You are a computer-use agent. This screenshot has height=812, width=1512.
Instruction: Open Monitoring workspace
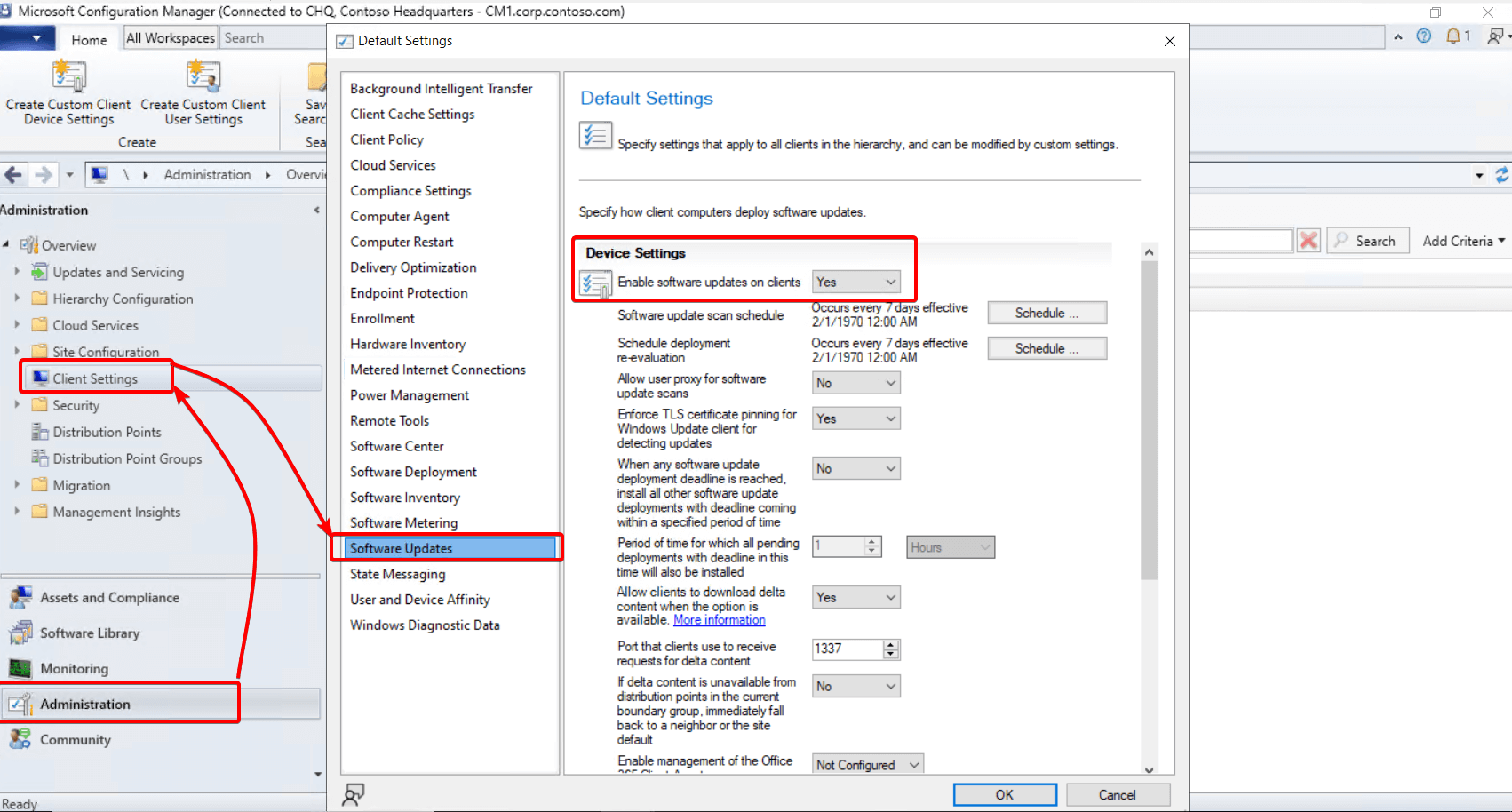[75, 669]
